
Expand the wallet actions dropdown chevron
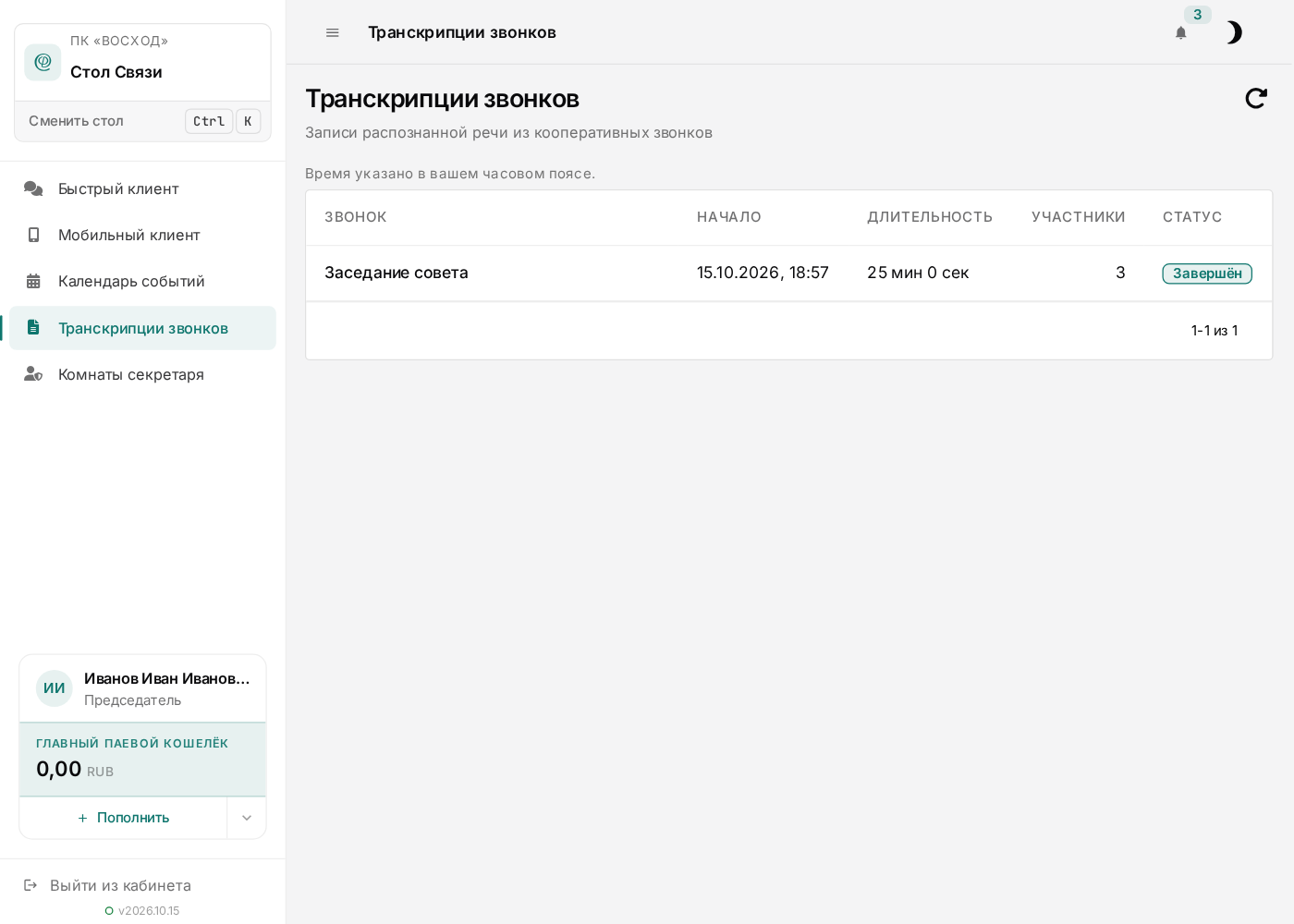tap(247, 818)
